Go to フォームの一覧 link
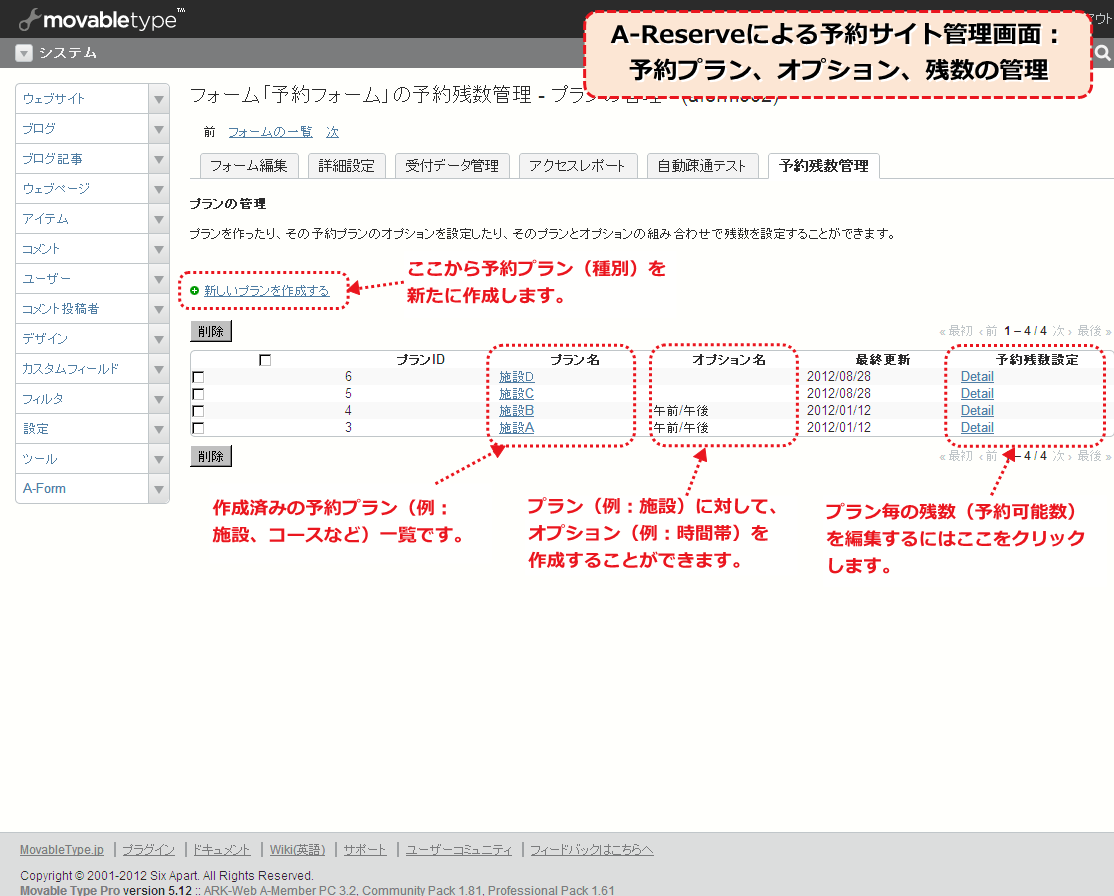The image size is (1114, 896). click(x=270, y=132)
